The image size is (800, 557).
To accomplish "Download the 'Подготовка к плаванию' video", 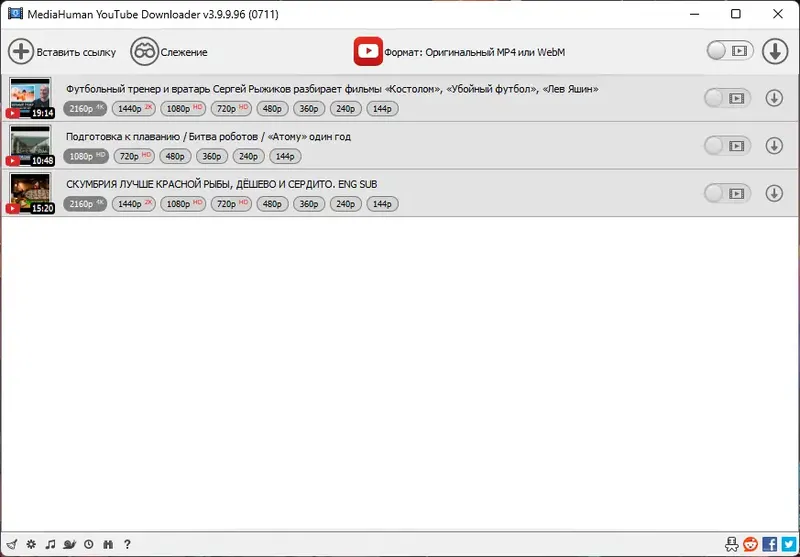I will click(x=774, y=146).
